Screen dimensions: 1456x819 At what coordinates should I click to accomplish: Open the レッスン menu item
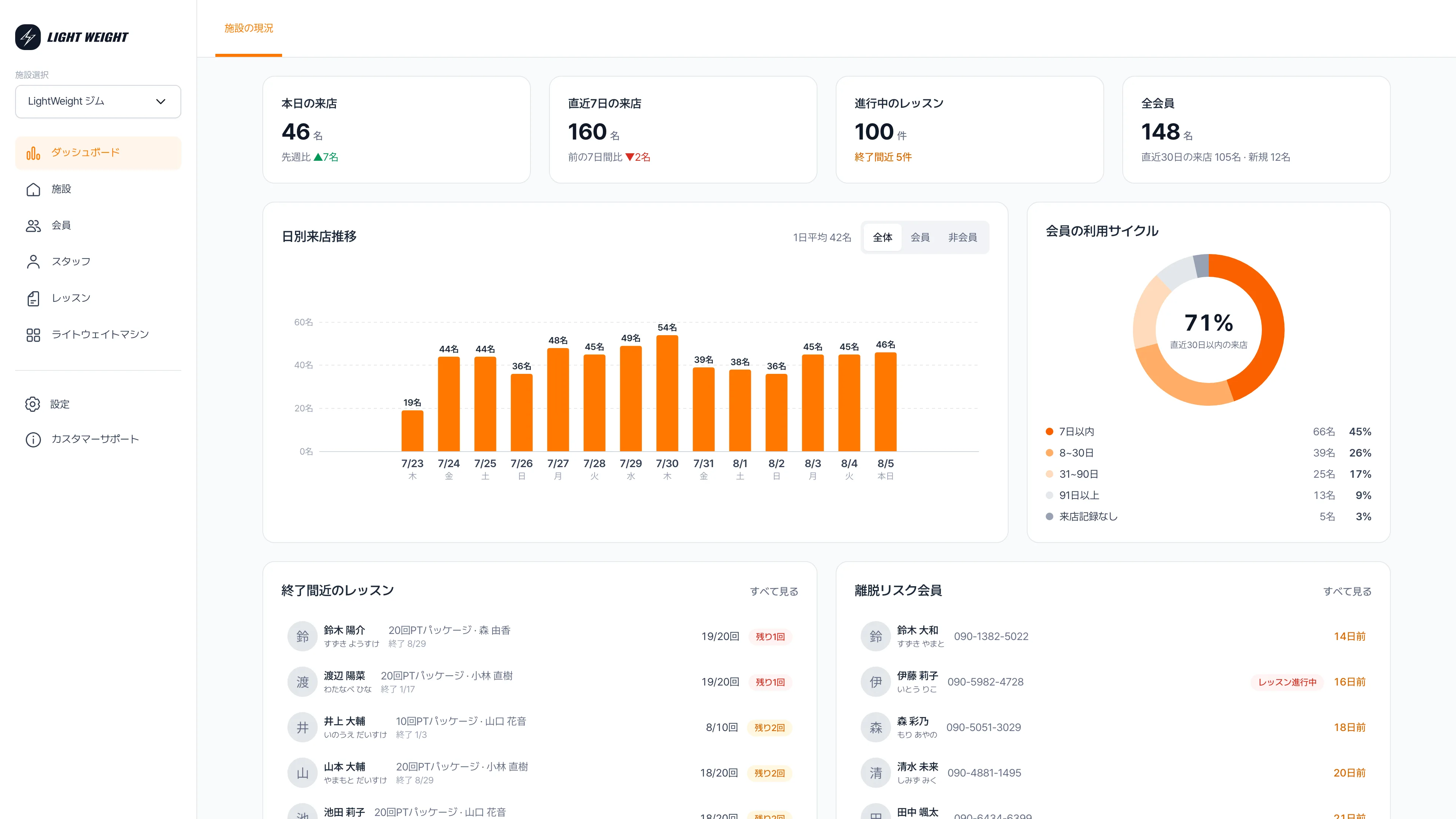coord(98,298)
